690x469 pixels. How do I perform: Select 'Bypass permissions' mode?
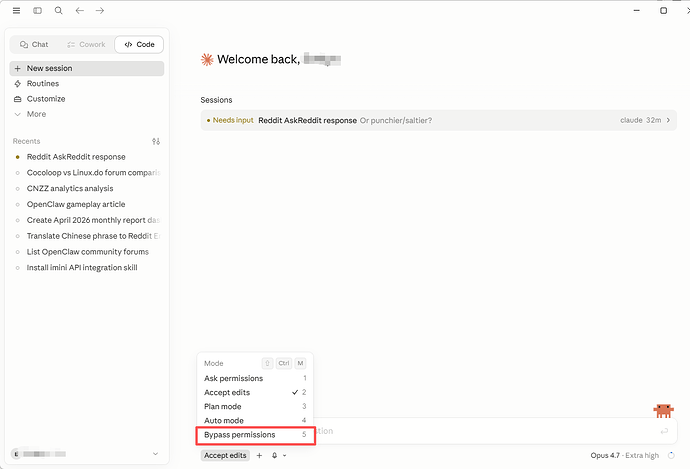point(255,435)
